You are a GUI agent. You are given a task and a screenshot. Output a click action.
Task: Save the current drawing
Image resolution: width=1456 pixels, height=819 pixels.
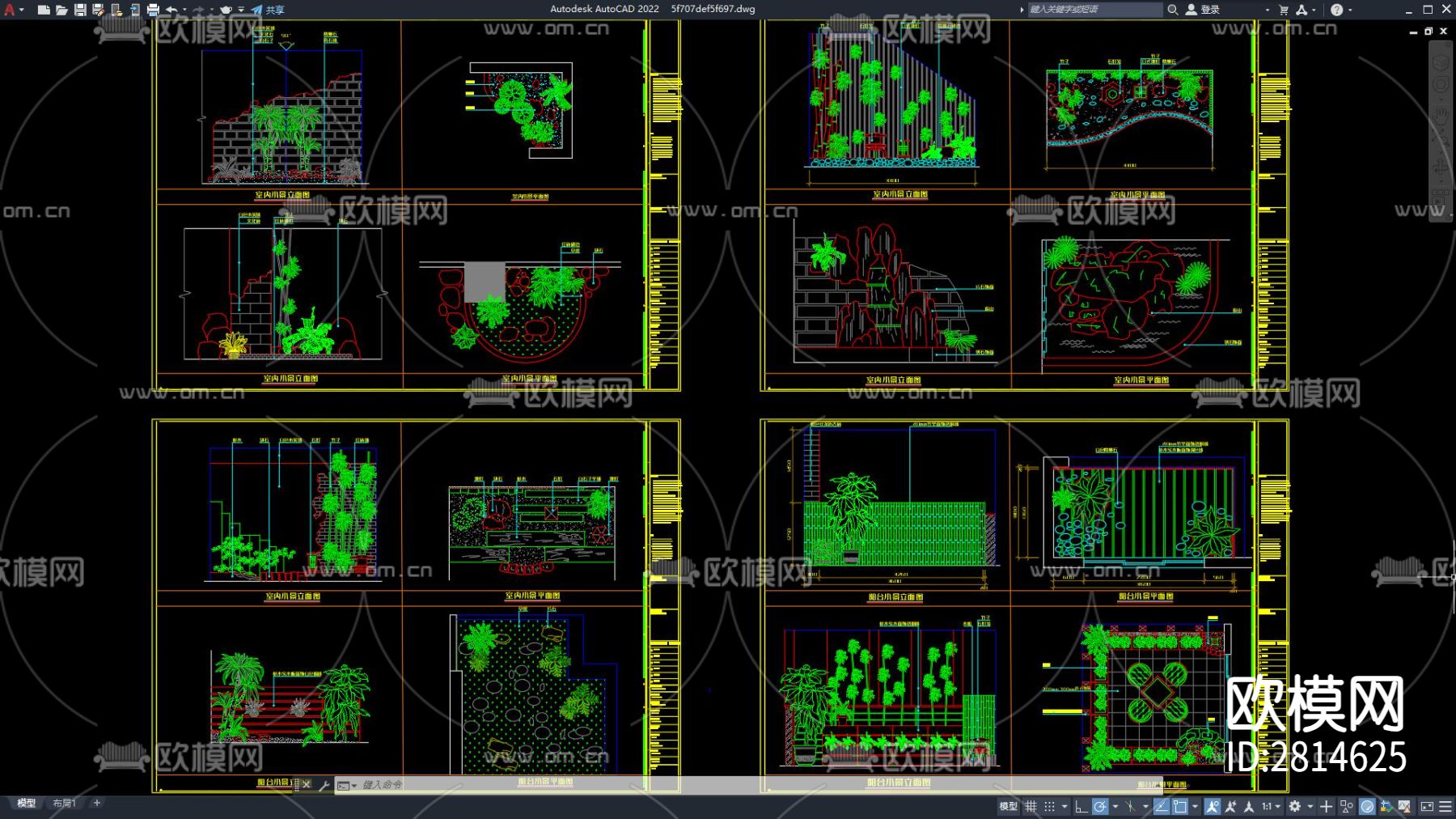click(80, 10)
